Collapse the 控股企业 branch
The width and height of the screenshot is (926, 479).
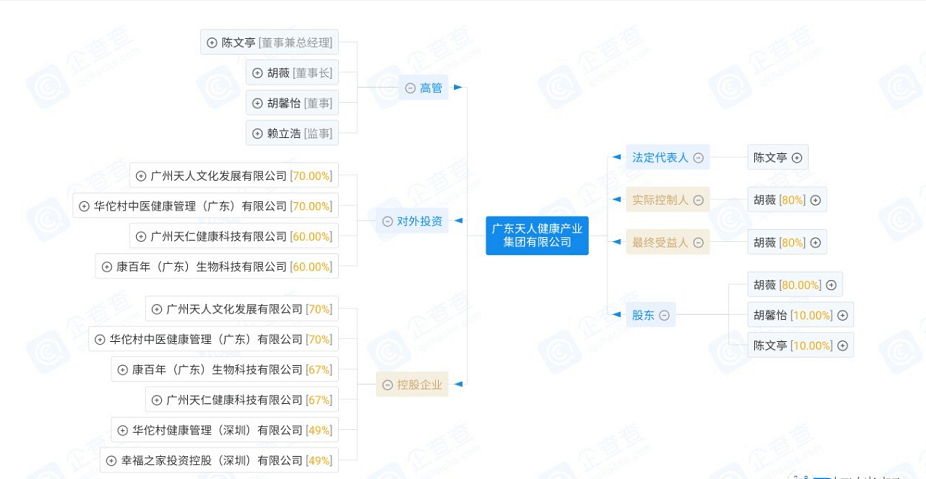(388, 384)
